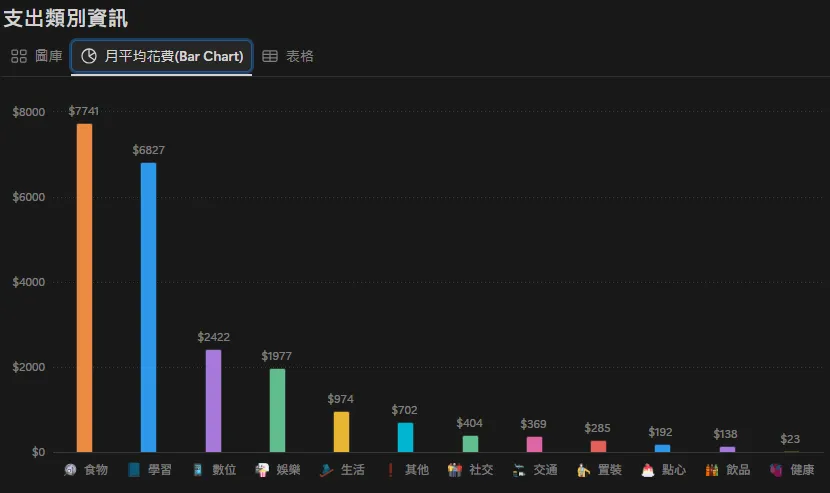Select the blue 學習 bar showing $6827
Image resolution: width=830 pixels, height=493 pixels.
tap(148, 308)
